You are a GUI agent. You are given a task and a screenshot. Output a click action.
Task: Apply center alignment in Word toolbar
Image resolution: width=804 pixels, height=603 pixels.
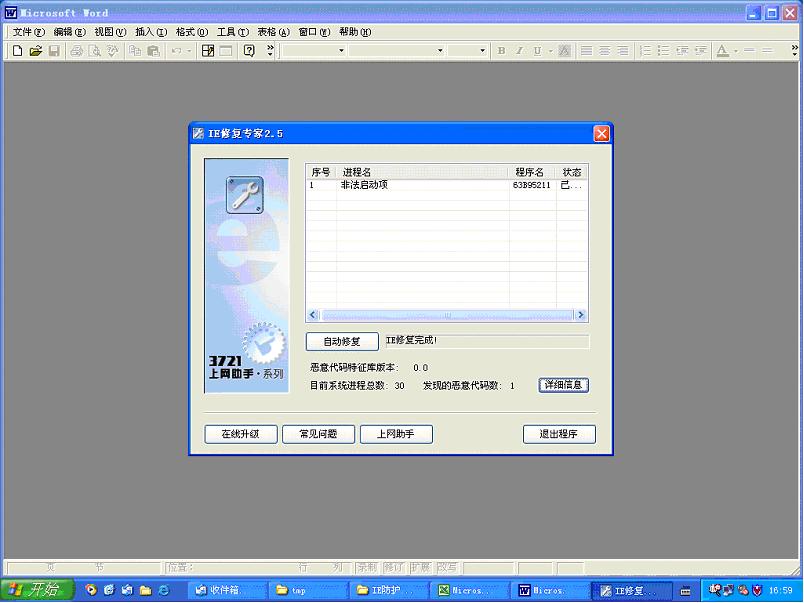pos(605,51)
